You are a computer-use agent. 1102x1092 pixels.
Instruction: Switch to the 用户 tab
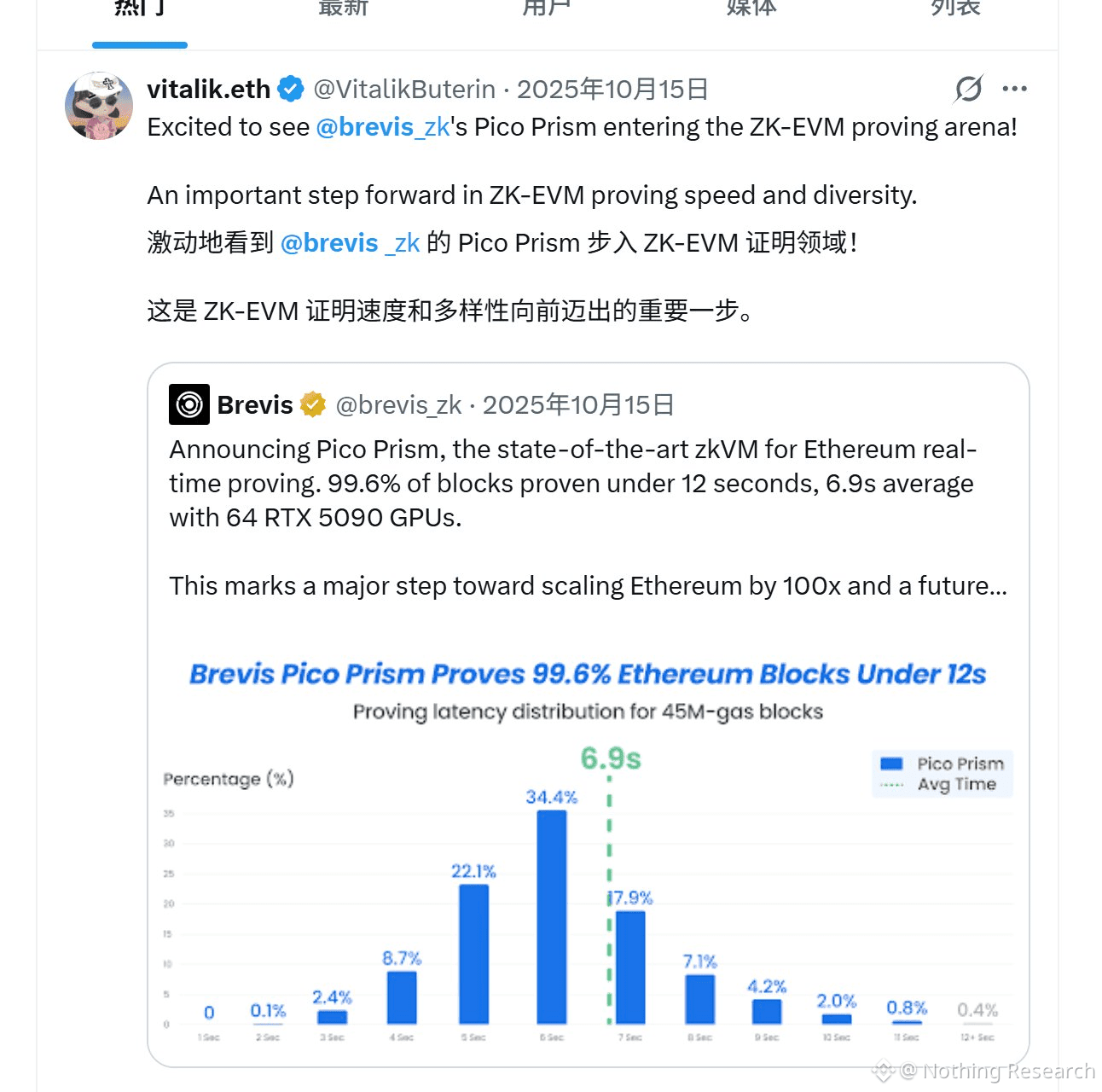pyautogui.click(x=547, y=9)
